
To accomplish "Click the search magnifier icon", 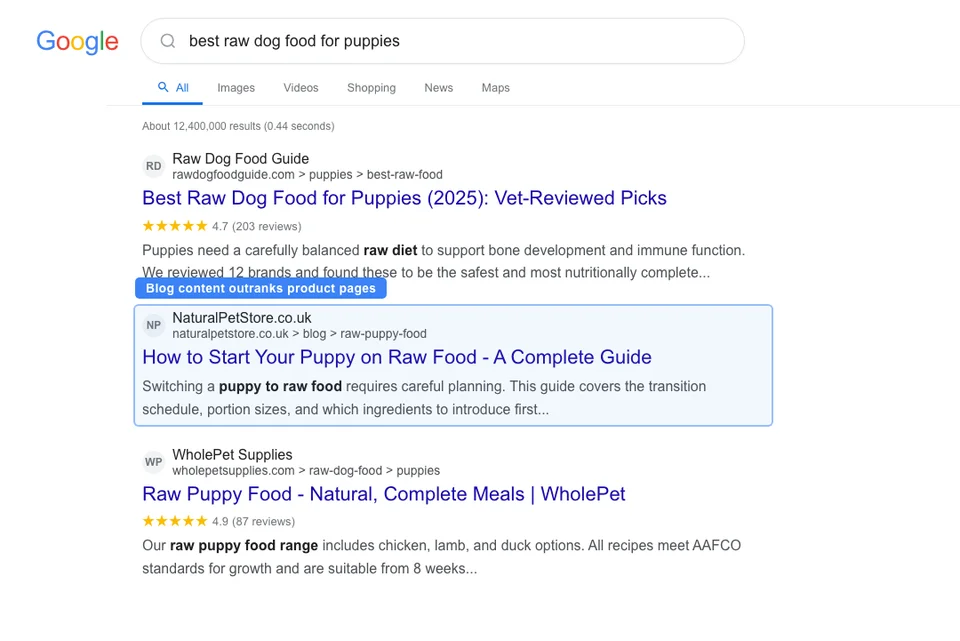I will click(167, 41).
